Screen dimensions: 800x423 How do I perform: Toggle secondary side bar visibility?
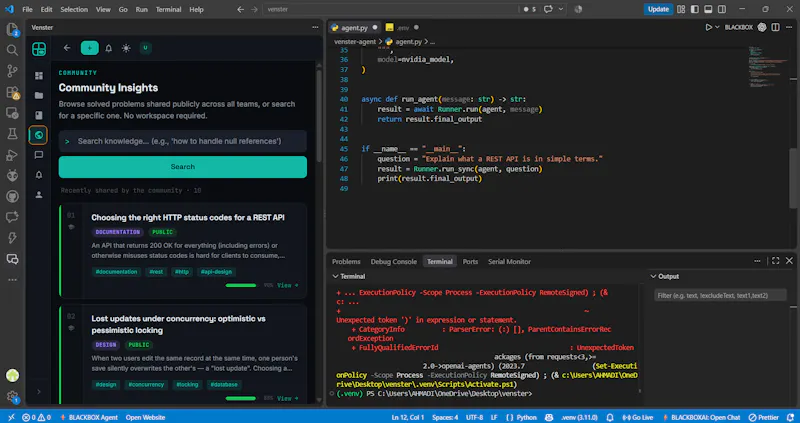coord(722,9)
